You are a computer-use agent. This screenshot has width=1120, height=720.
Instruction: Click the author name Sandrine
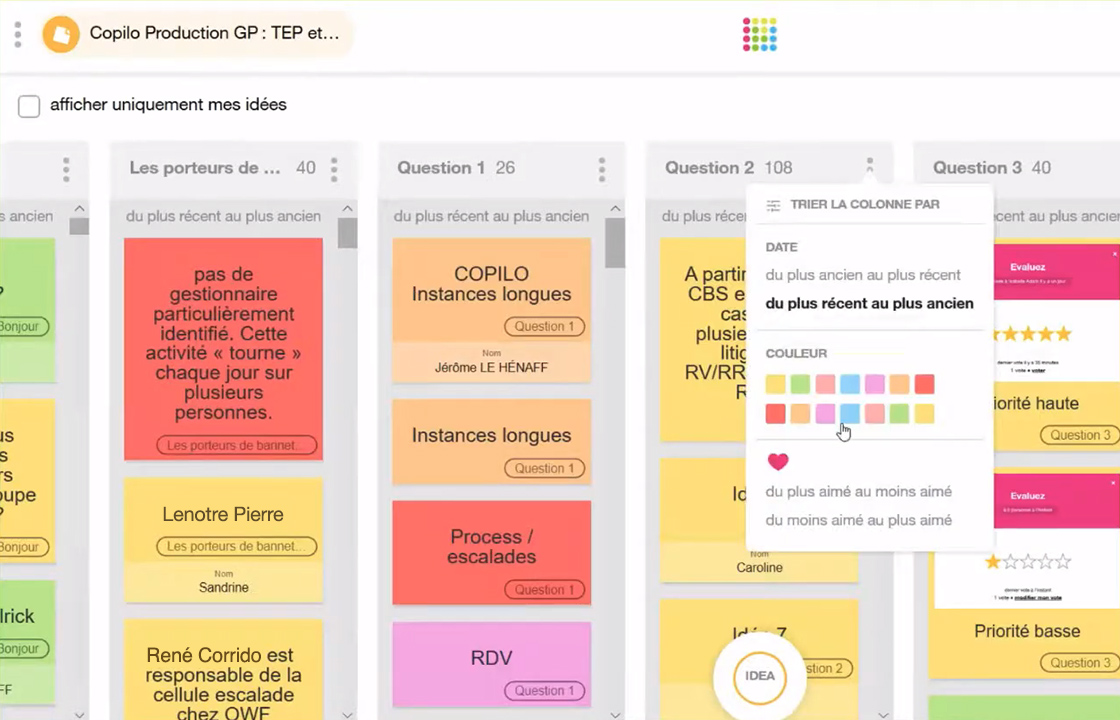(x=224, y=588)
